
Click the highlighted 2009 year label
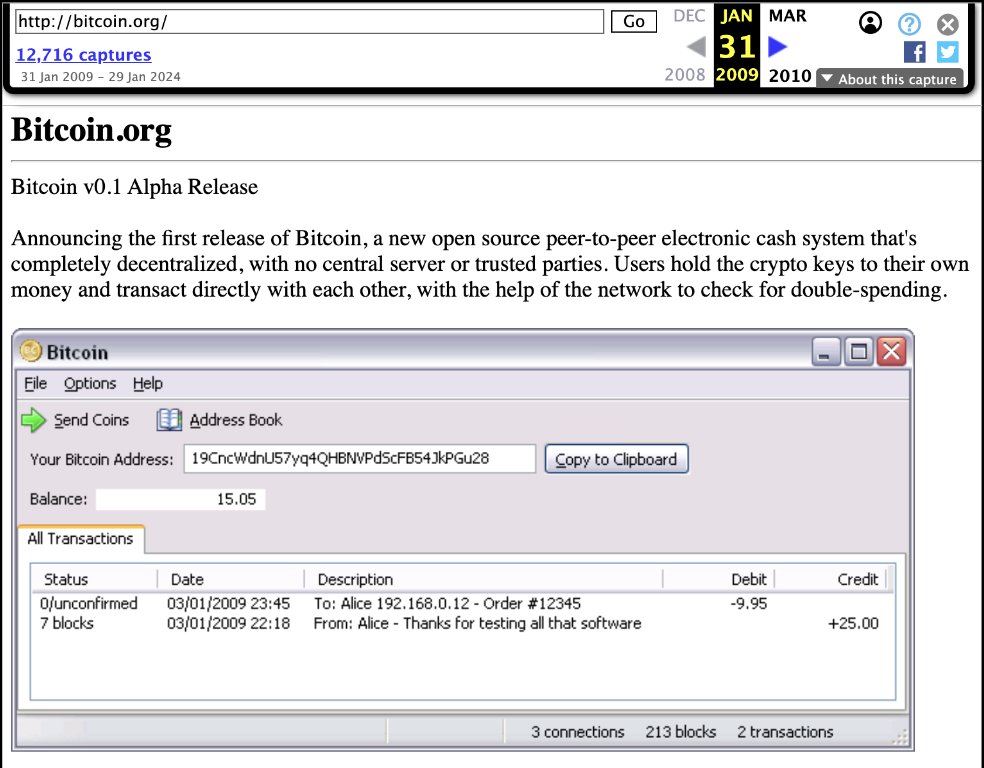click(737, 75)
